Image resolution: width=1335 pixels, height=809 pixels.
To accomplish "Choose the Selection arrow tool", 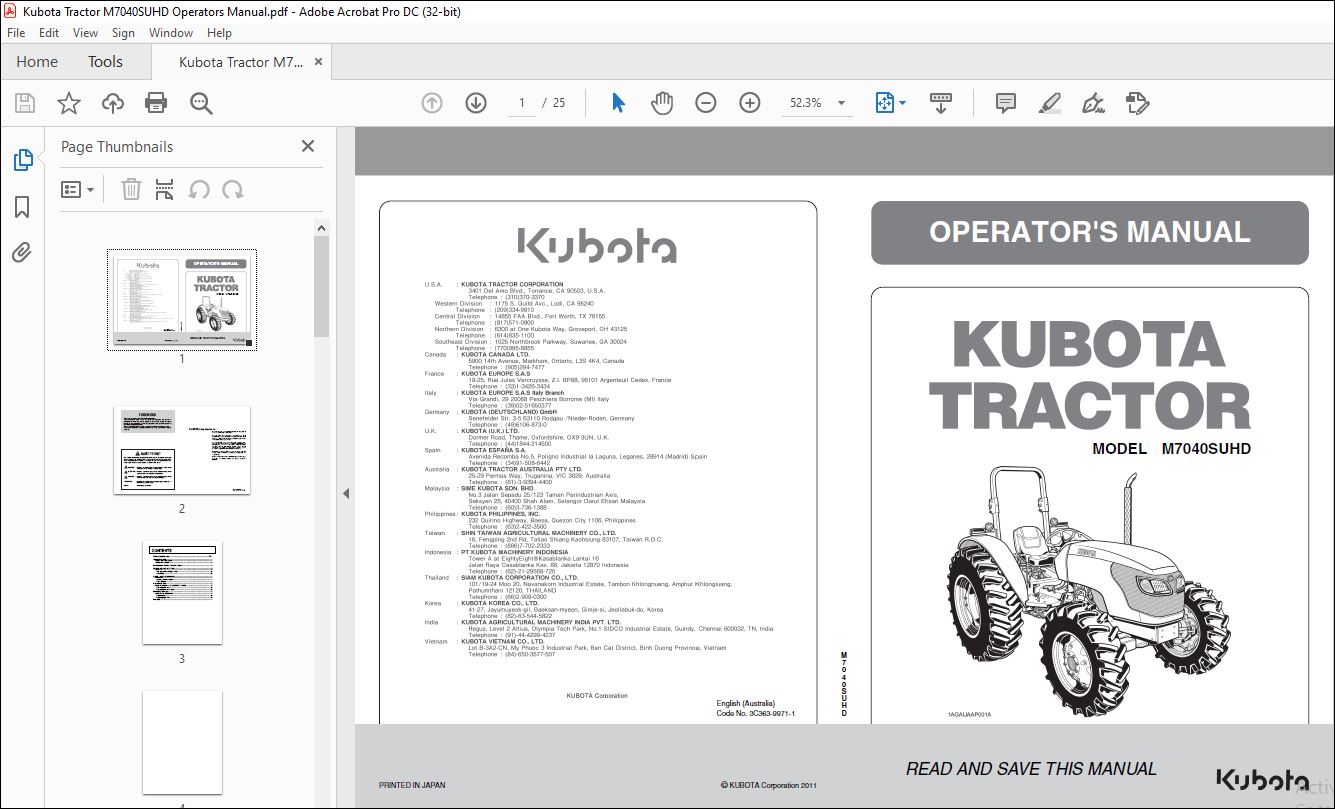I will [x=618, y=103].
